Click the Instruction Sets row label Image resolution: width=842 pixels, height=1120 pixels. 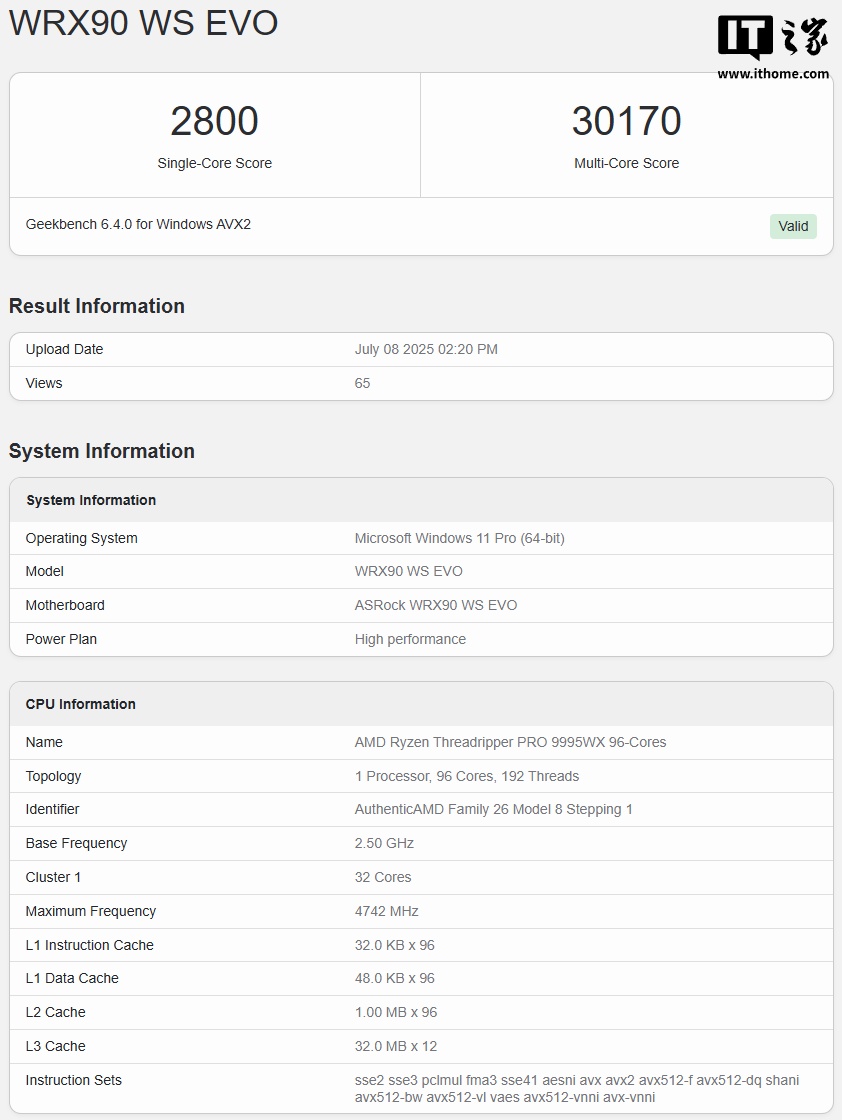pyautogui.click(x=74, y=1080)
